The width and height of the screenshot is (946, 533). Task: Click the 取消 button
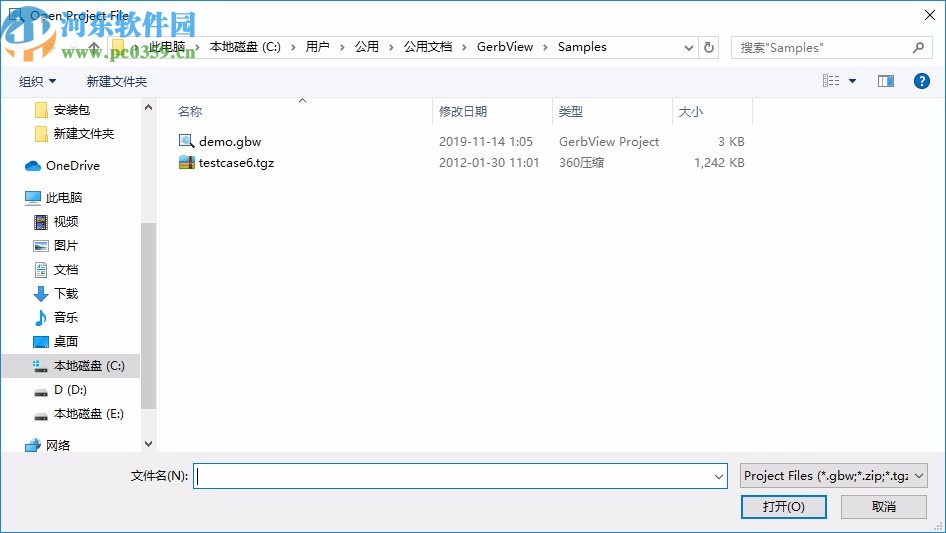[884, 507]
